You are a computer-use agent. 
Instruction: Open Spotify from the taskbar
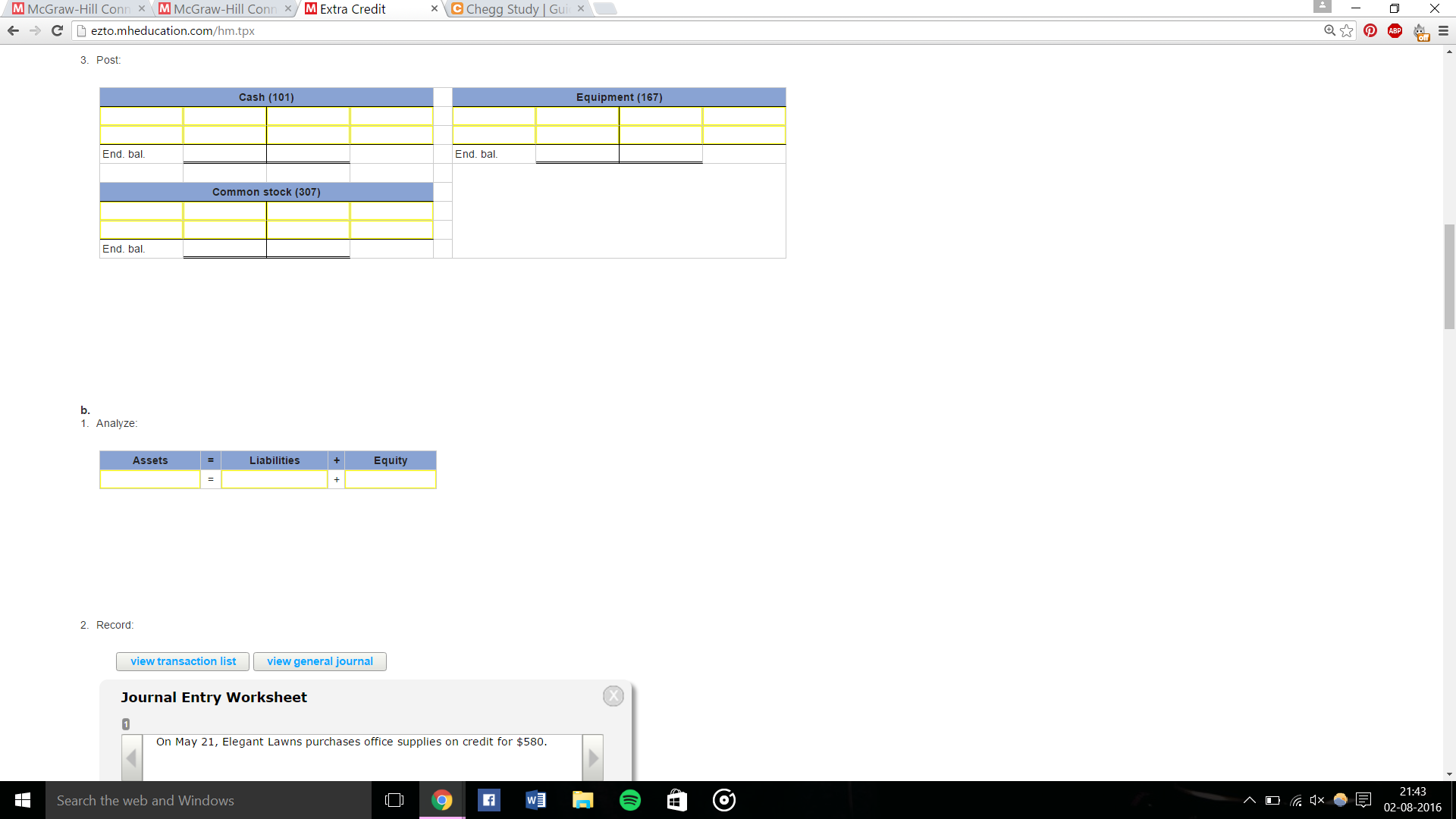[x=630, y=800]
